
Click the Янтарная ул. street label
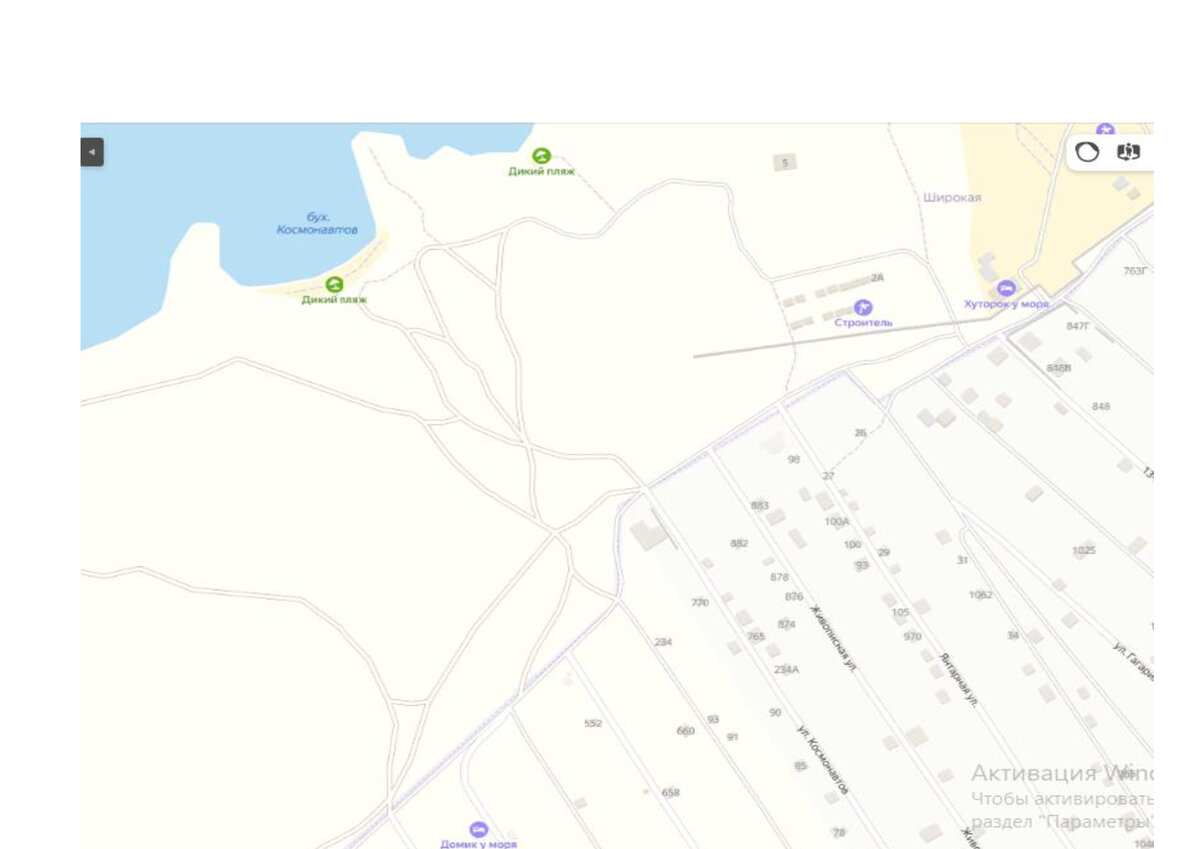(959, 680)
